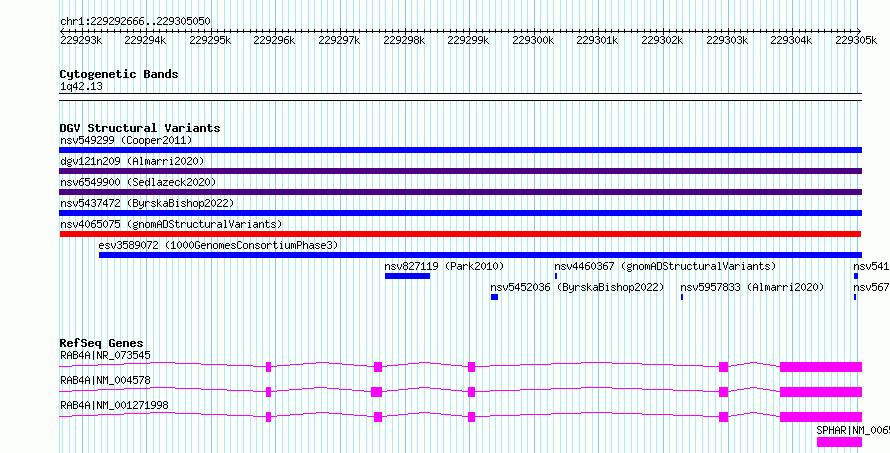The image size is (890, 453).
Task: Click the 229304k ruler label
Action: 792,40
